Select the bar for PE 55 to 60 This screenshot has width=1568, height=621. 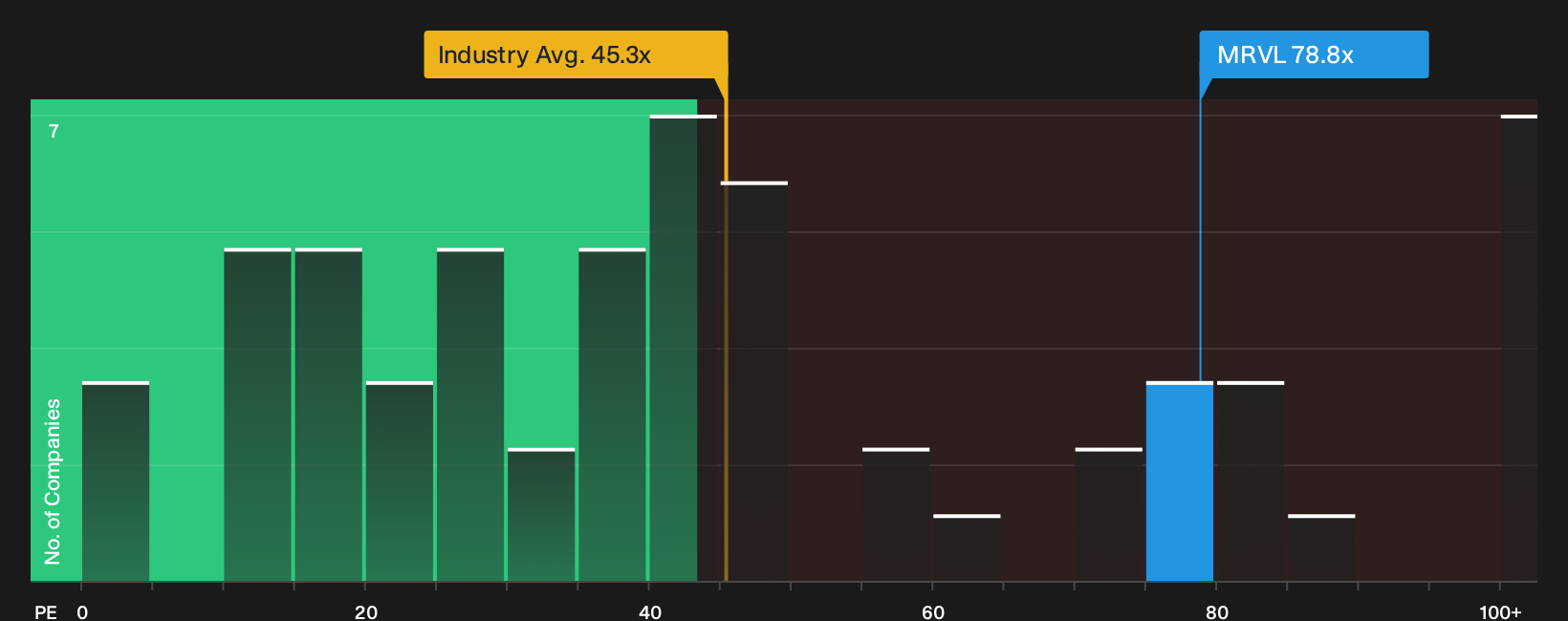pos(896,515)
